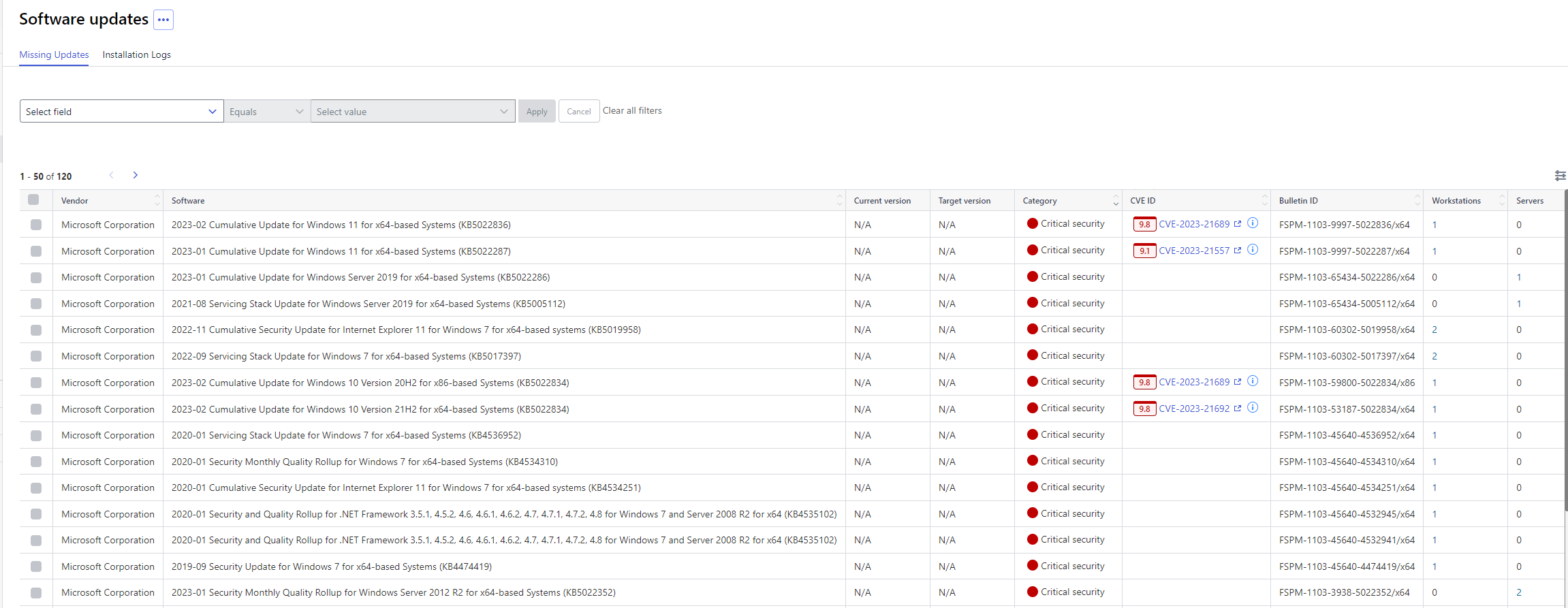Open the CVE-2023-21557 link
Screen dimensions: 1568x608
[1194, 251]
